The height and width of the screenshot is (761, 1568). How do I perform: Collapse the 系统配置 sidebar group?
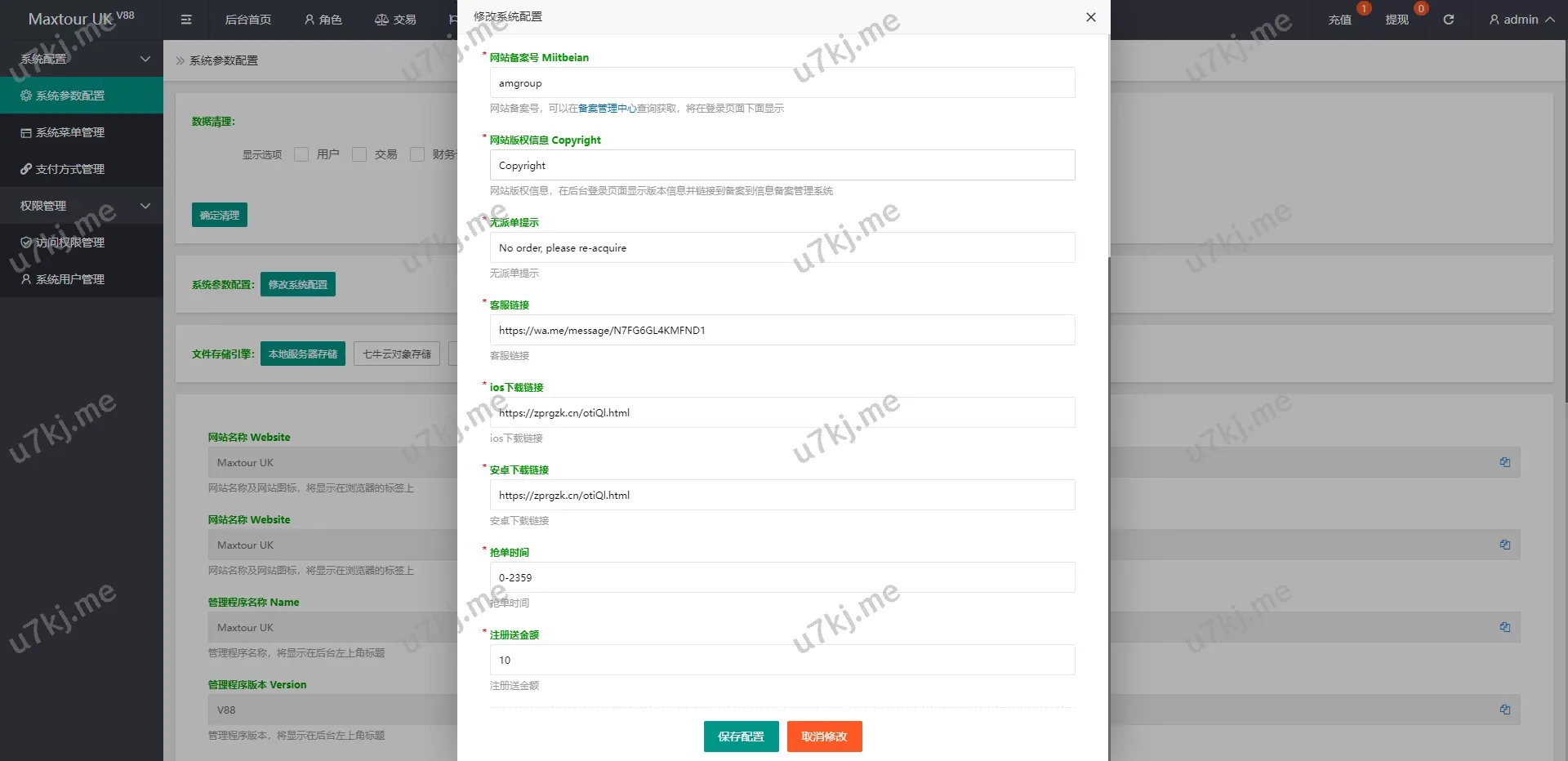pyautogui.click(x=82, y=59)
